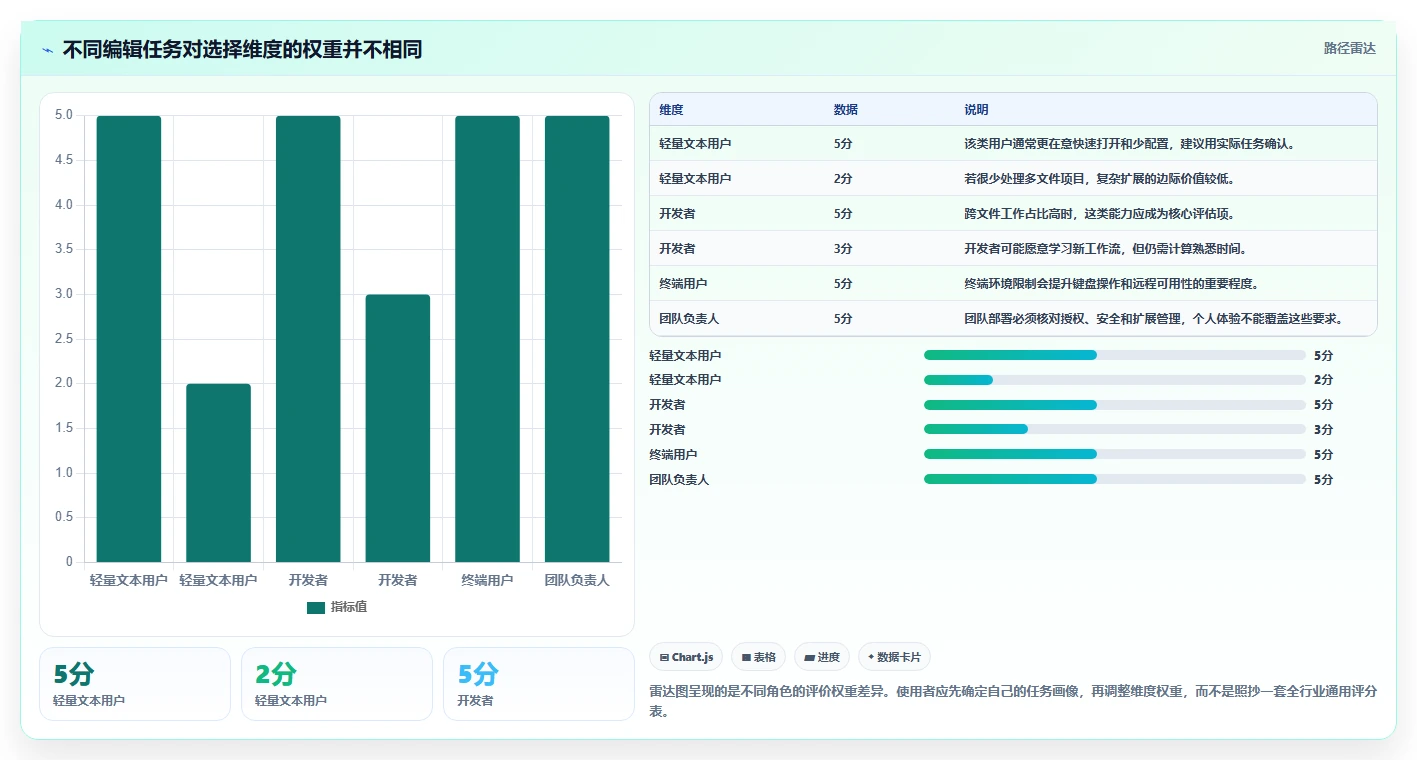Click the description starting 若很少处理多文件项目

1101,179
